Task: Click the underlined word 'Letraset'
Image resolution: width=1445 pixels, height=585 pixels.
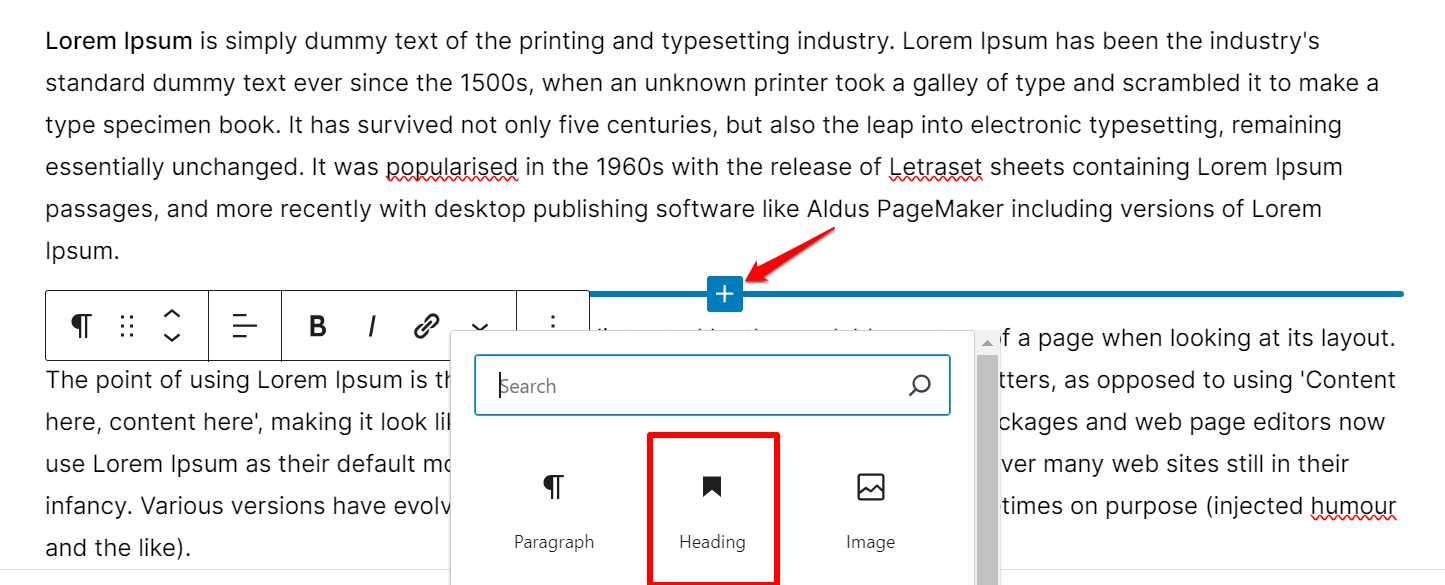Action: tap(936, 167)
